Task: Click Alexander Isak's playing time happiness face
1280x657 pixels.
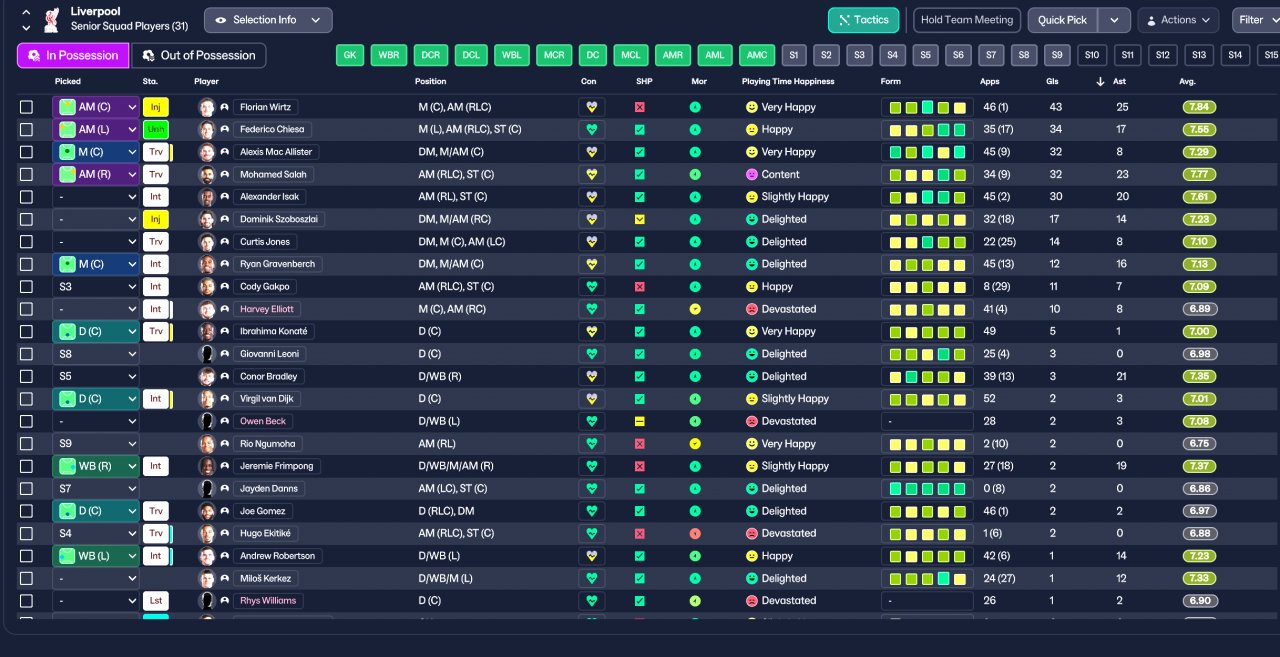Action: (x=752, y=197)
